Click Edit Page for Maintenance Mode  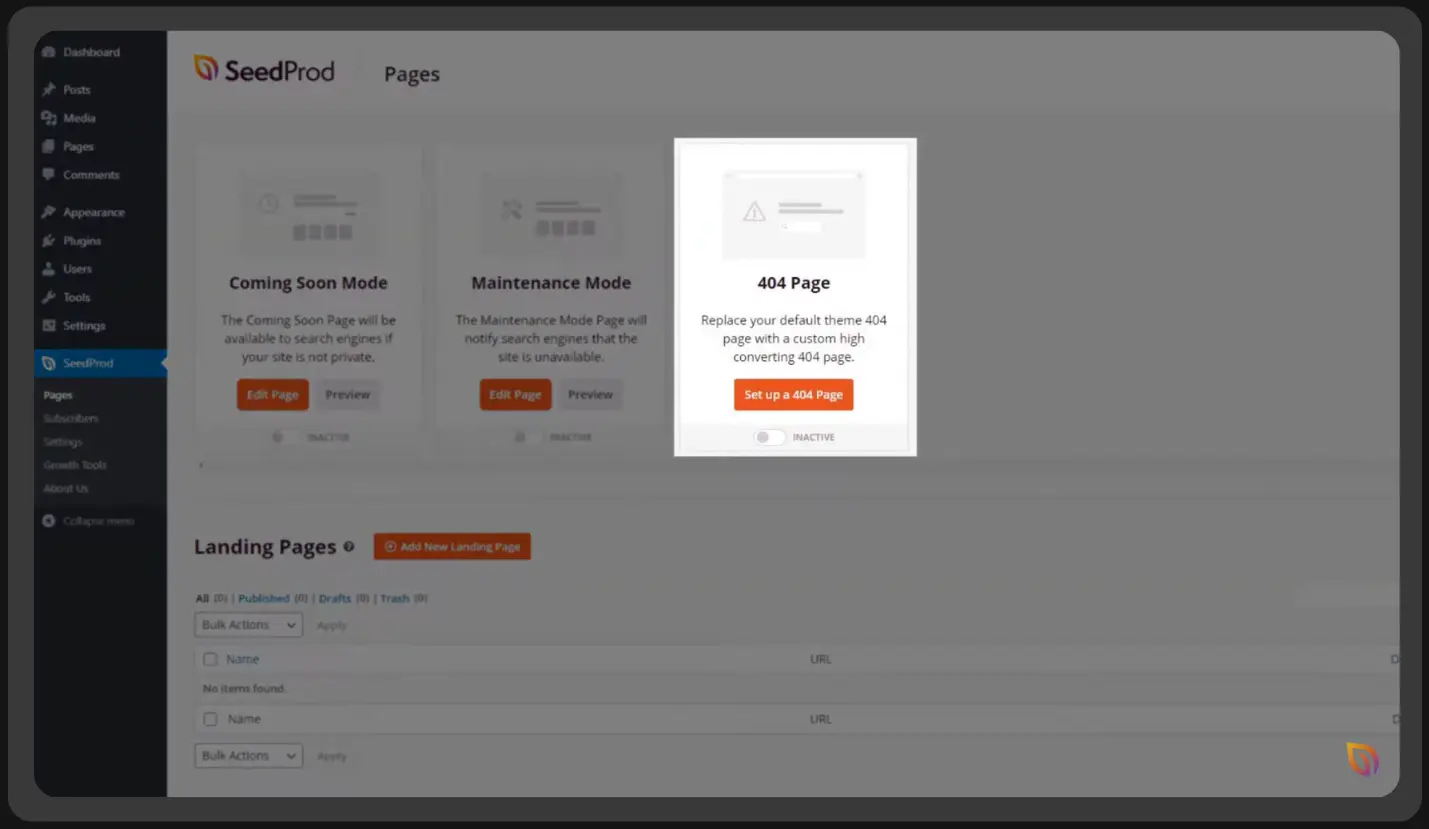coord(515,395)
